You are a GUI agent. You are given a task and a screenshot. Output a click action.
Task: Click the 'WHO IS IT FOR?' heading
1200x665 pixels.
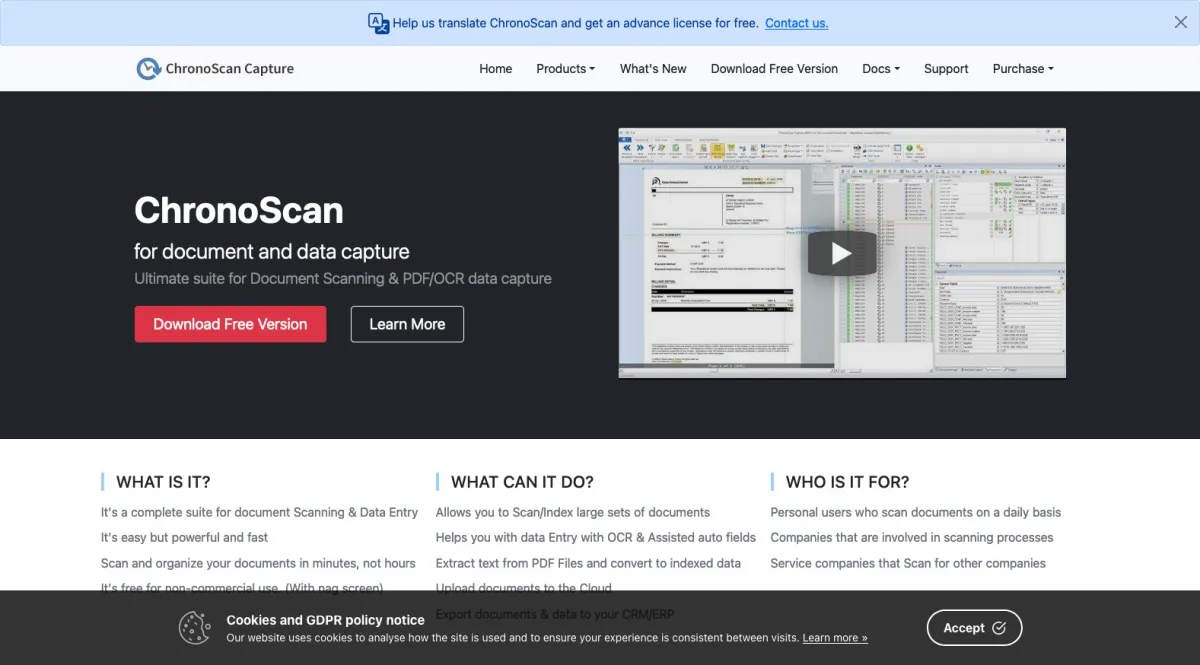coord(848,482)
